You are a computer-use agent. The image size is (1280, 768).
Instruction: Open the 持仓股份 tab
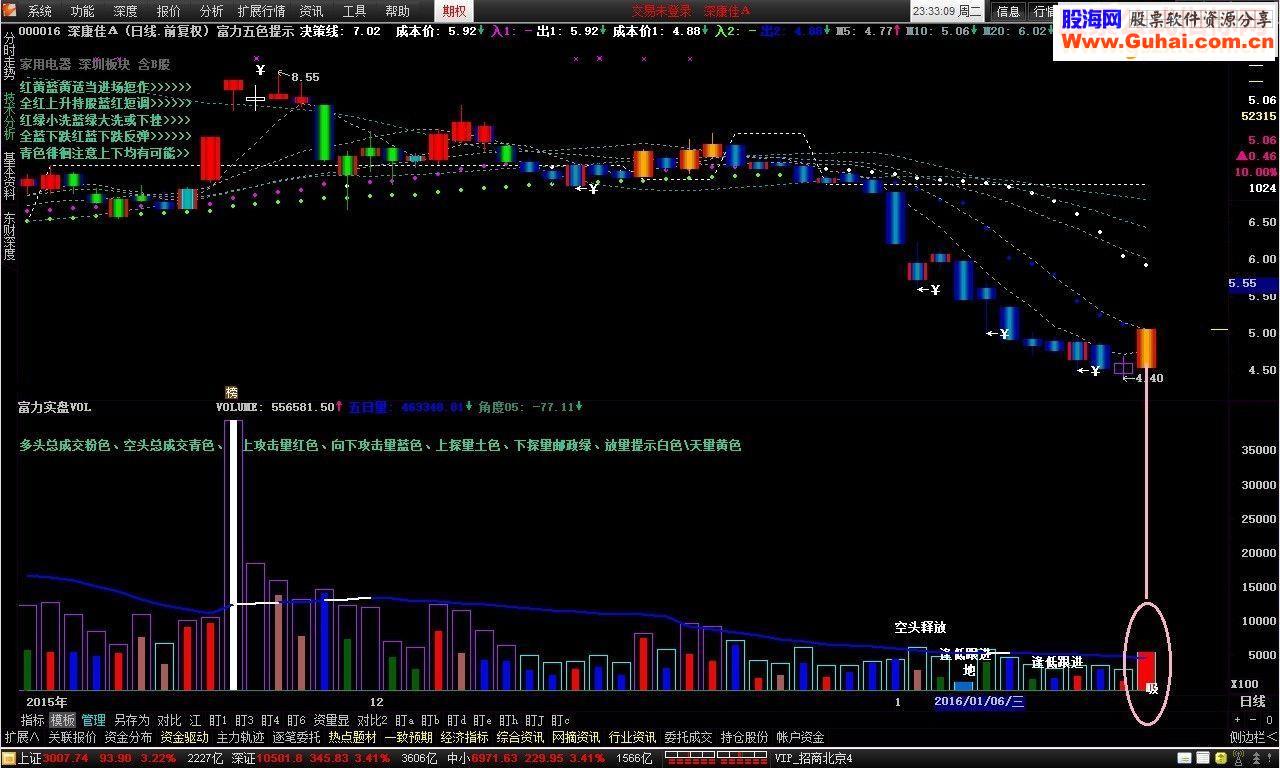click(x=744, y=737)
